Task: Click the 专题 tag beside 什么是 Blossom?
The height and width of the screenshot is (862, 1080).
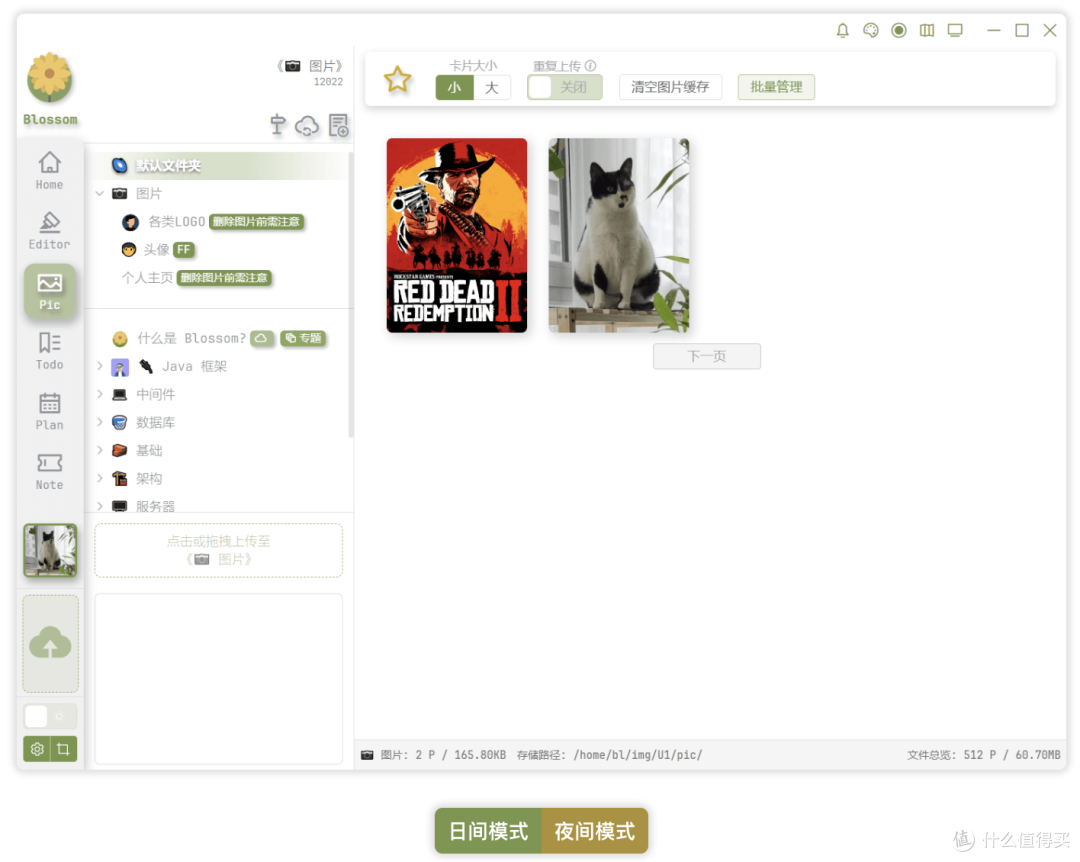Action: (x=303, y=338)
